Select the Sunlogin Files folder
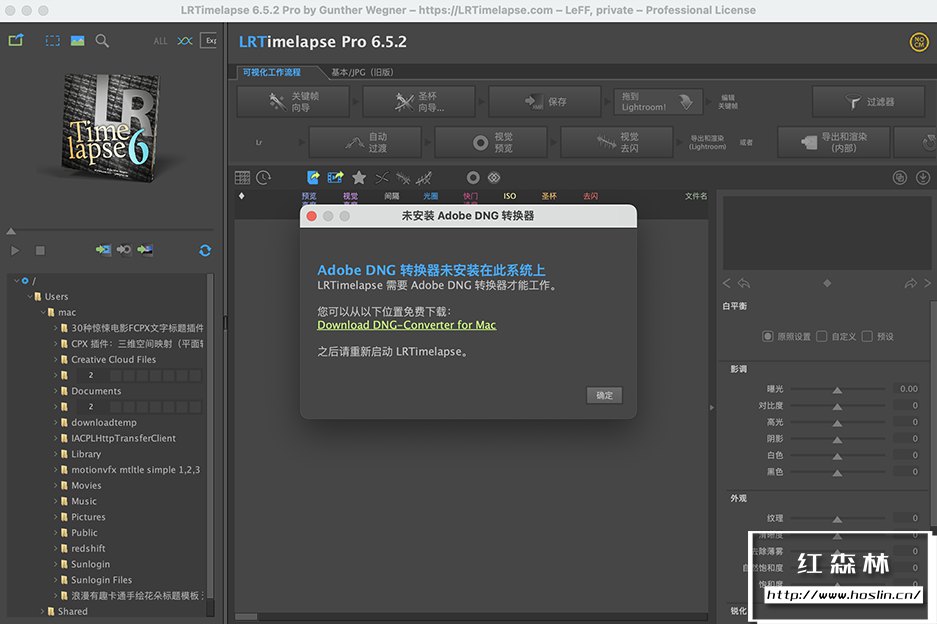This screenshot has width=937, height=624. pyautogui.click(x=102, y=580)
